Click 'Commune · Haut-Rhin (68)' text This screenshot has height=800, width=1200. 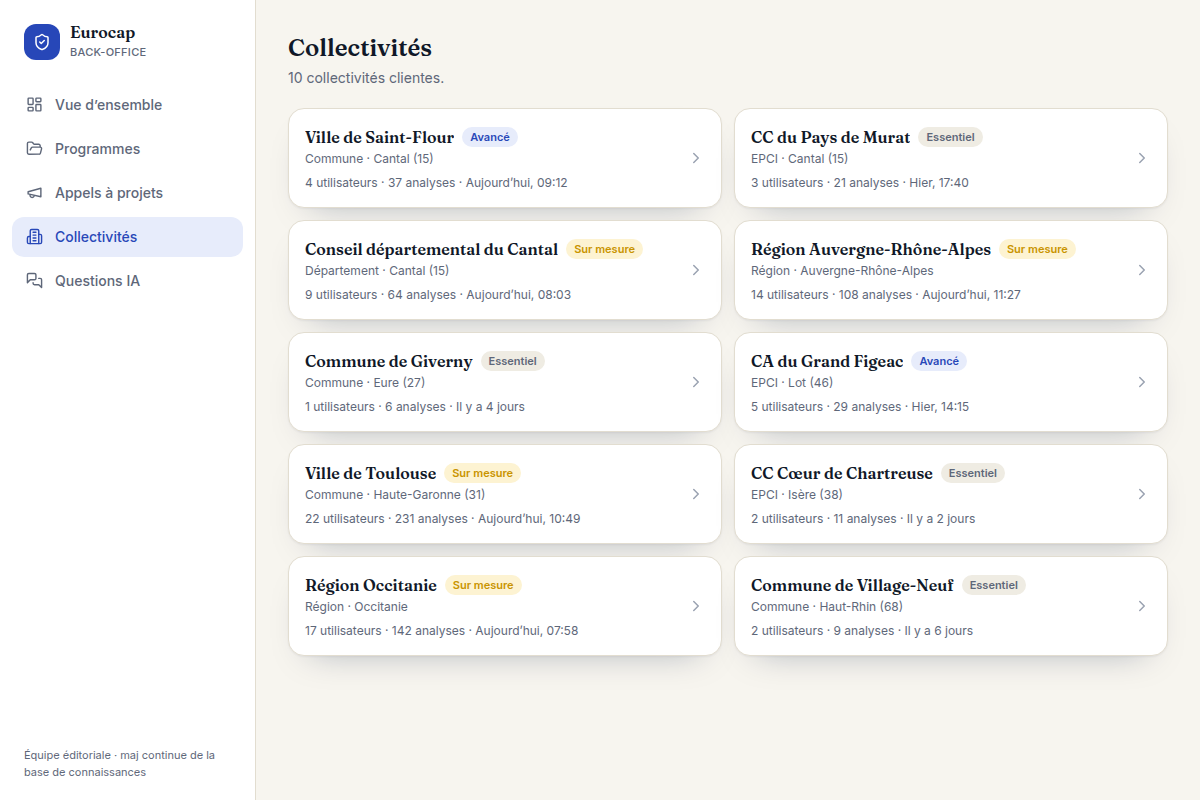[x=827, y=607]
